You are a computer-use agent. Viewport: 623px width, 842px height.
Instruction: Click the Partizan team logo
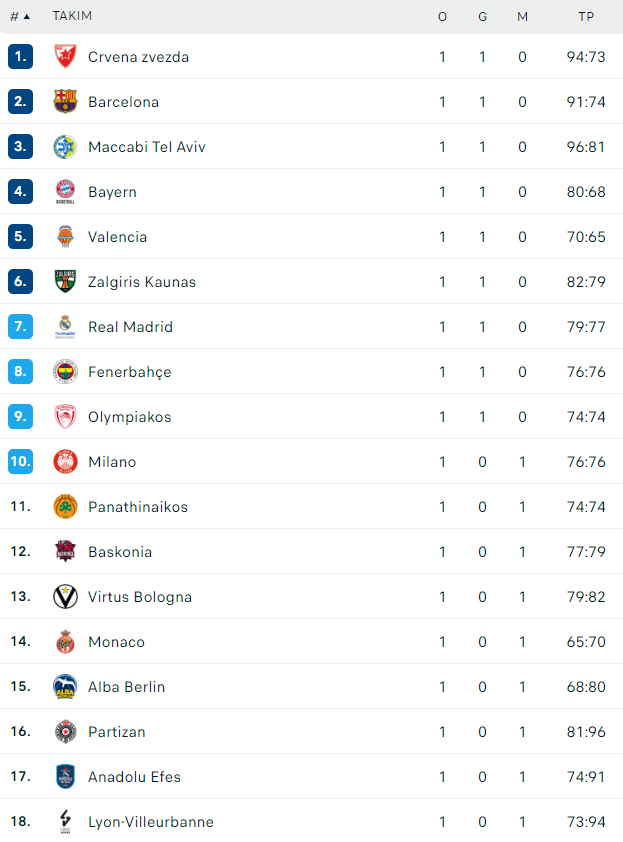(65, 732)
